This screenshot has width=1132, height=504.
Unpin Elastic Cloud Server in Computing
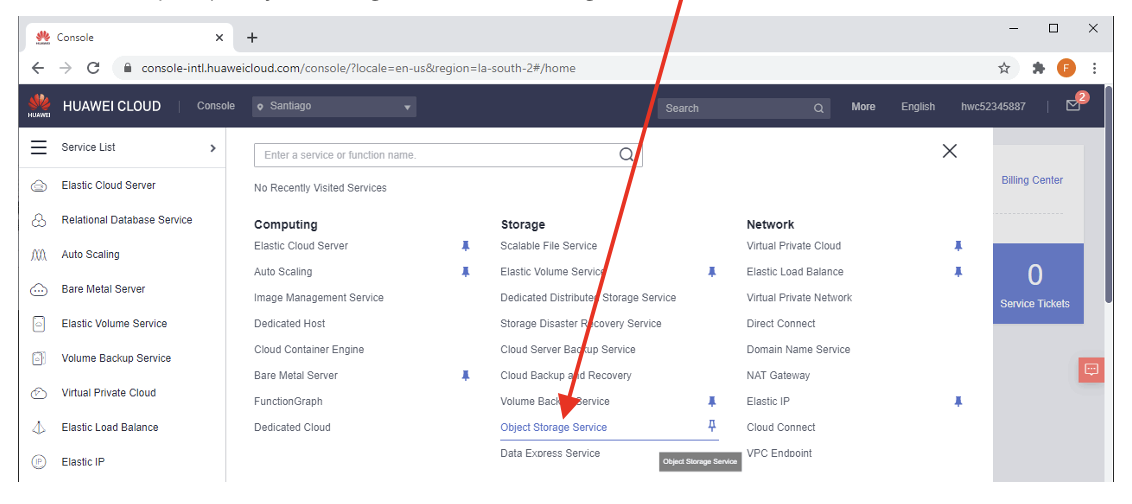(x=465, y=246)
